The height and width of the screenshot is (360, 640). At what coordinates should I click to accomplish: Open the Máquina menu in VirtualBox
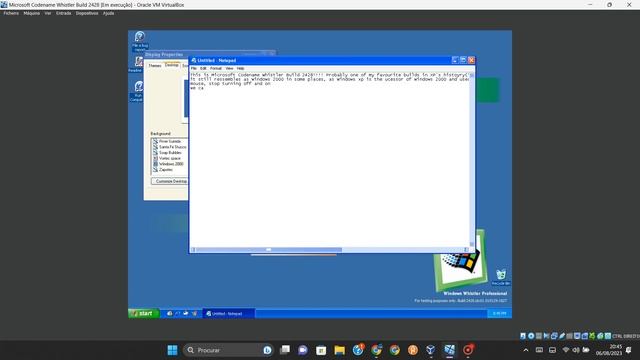pos(31,13)
